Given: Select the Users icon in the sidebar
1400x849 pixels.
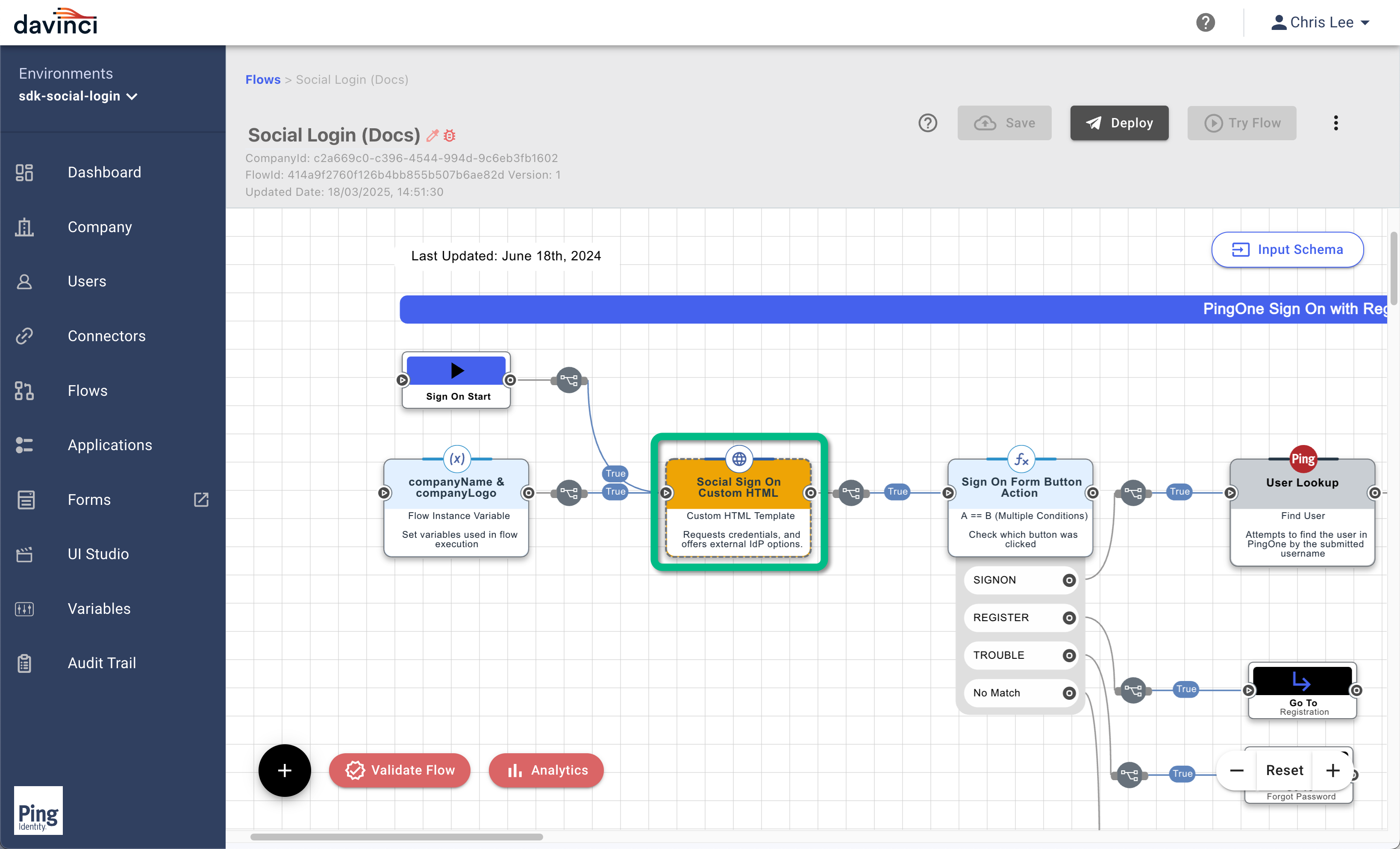Looking at the screenshot, I should tap(24, 281).
